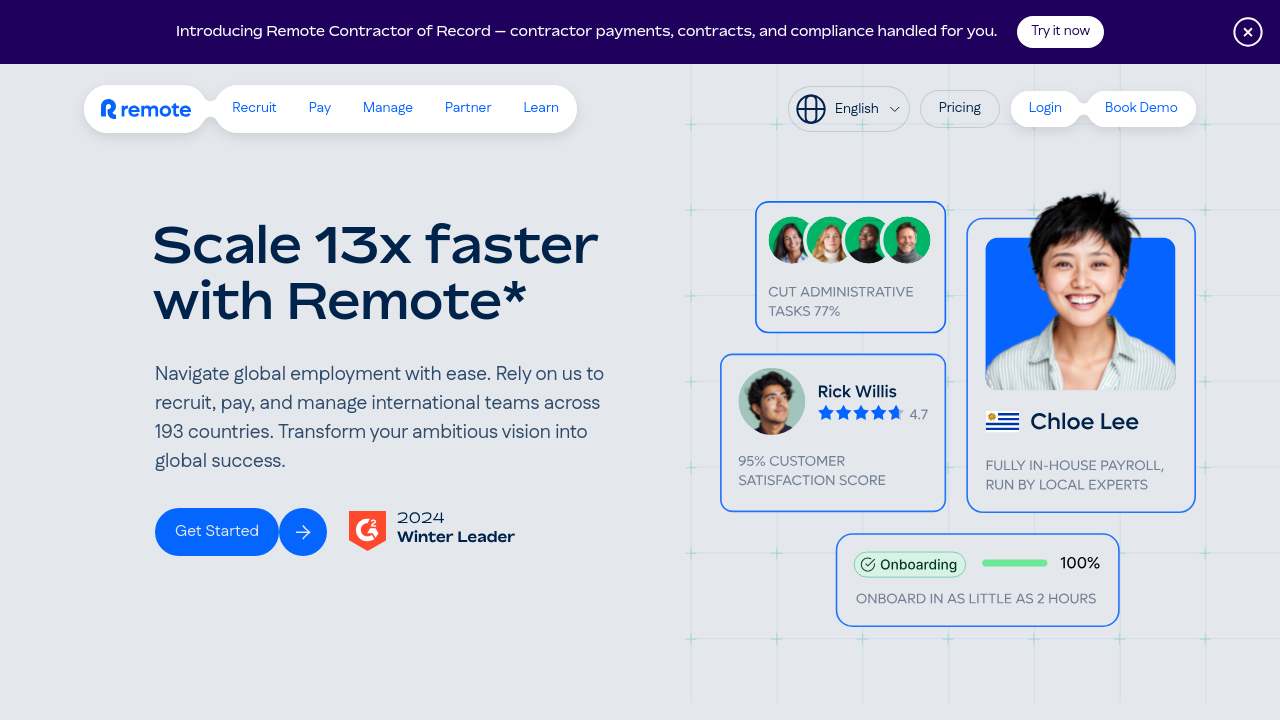Open the Pay navigation menu
The height and width of the screenshot is (720, 1280).
click(320, 108)
